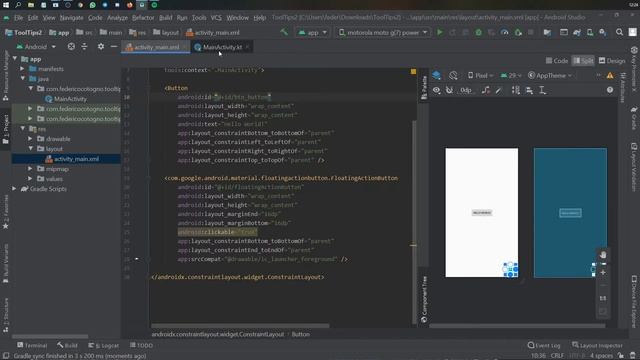Click the design warning triangle icon
This screenshot has width=640, height=360.
pos(610,76)
